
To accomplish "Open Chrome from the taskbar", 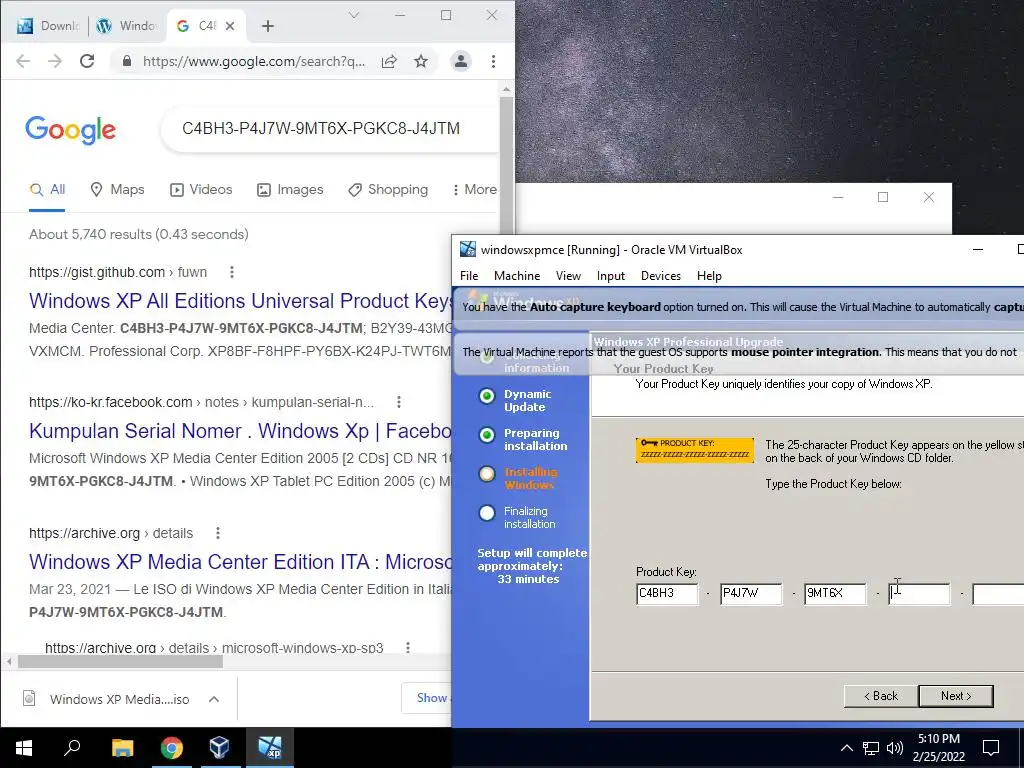I will 172,748.
